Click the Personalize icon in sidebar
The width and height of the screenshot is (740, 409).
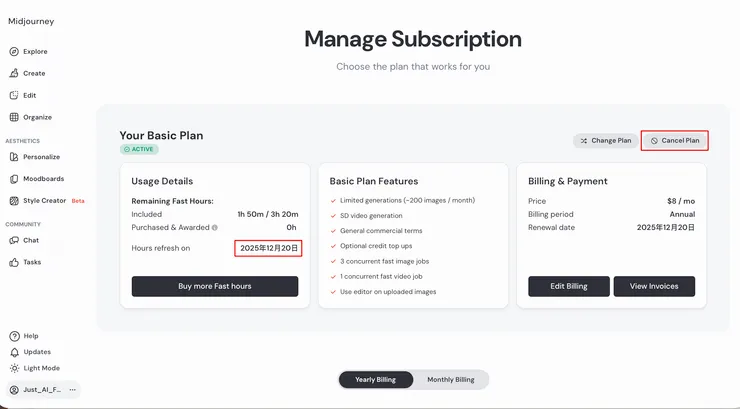(x=14, y=157)
